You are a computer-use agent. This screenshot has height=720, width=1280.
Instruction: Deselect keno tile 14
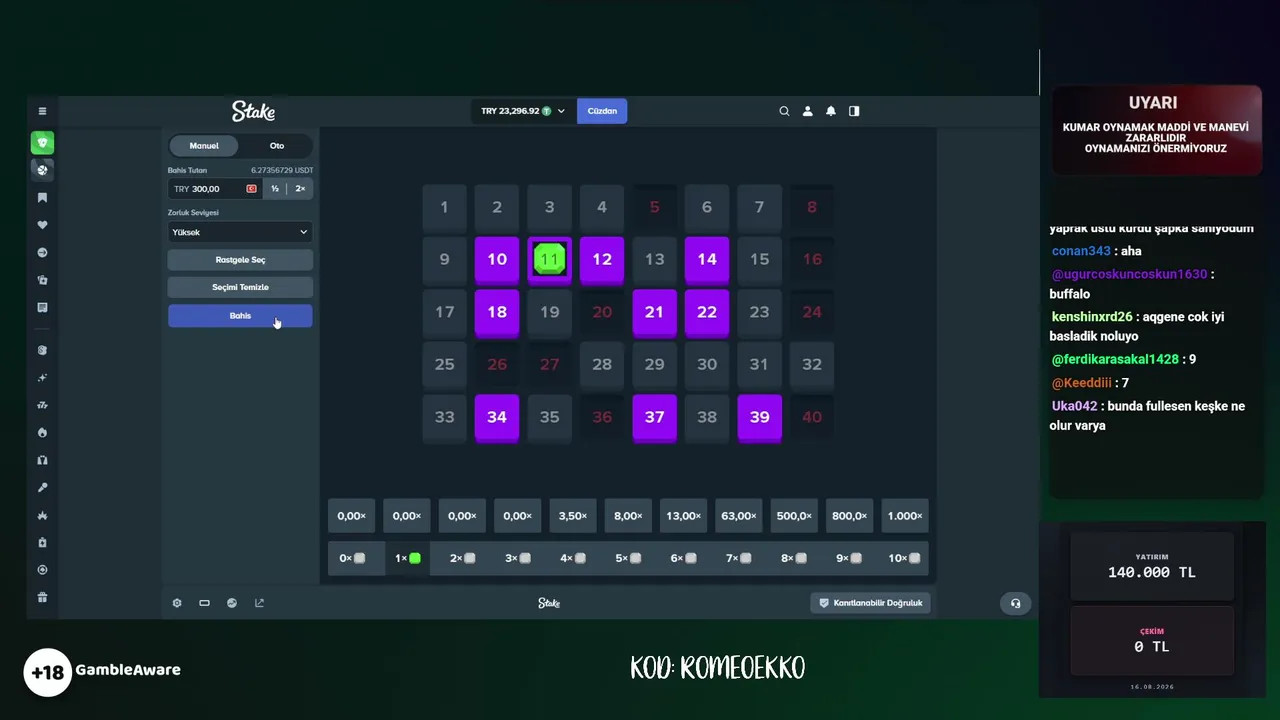tap(707, 260)
